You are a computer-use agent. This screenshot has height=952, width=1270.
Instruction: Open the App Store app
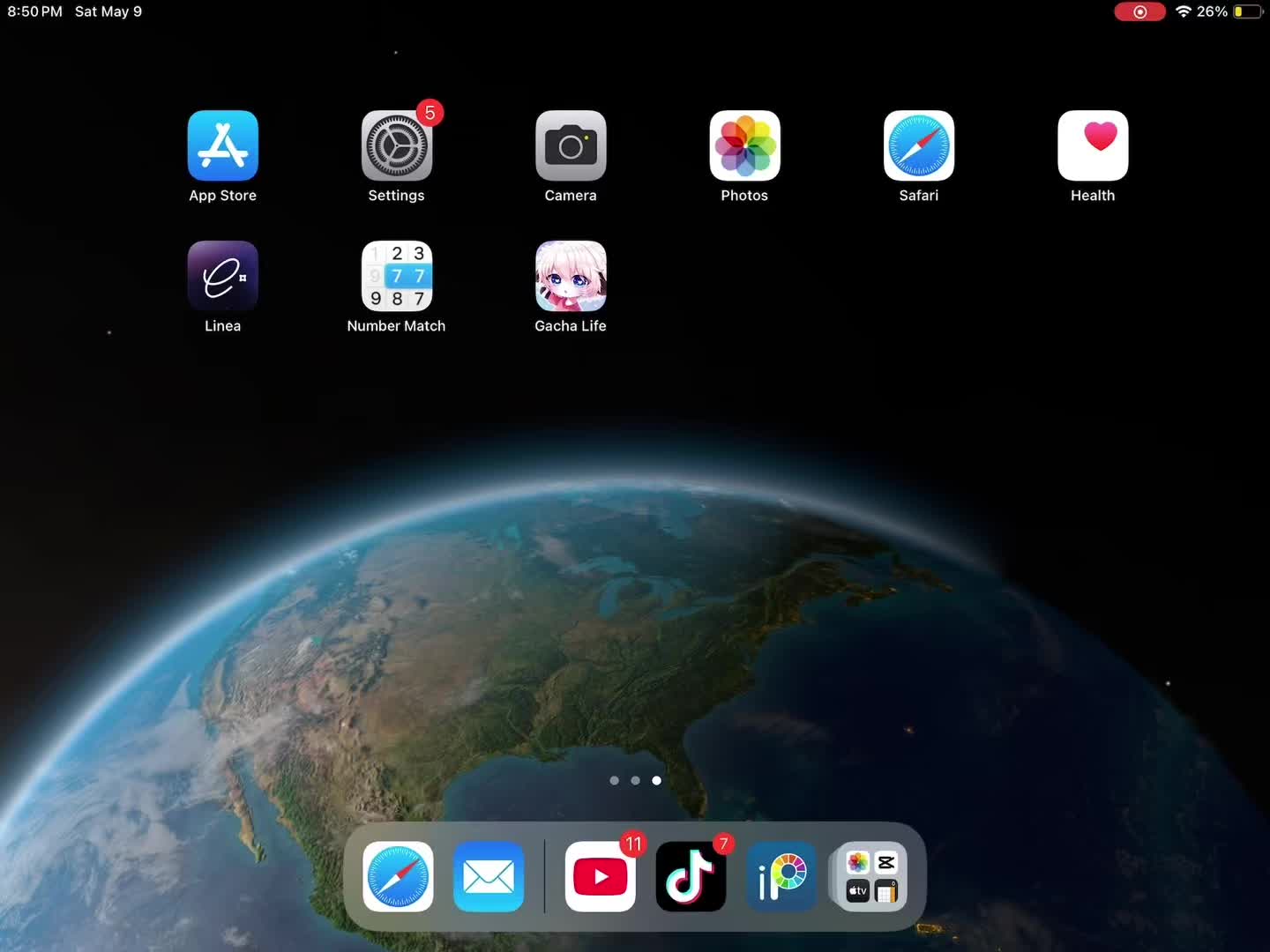[222, 145]
